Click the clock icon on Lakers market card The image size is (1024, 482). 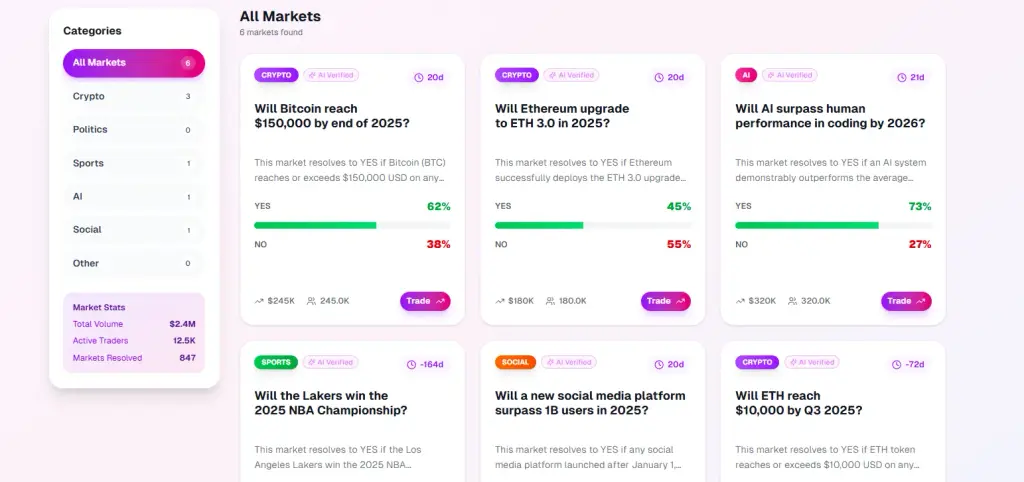pyautogui.click(x=411, y=364)
